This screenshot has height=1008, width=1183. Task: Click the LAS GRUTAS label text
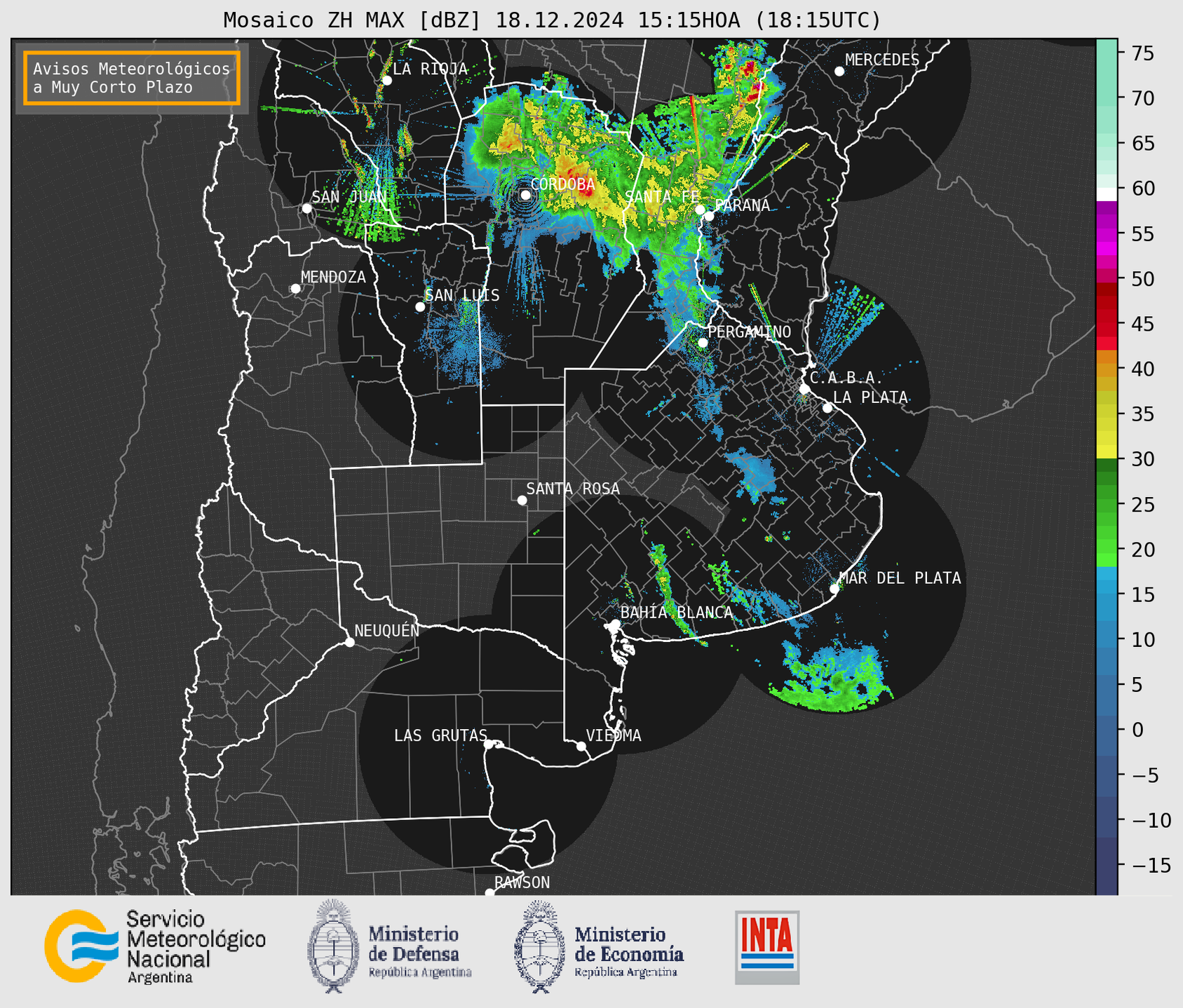(x=440, y=735)
